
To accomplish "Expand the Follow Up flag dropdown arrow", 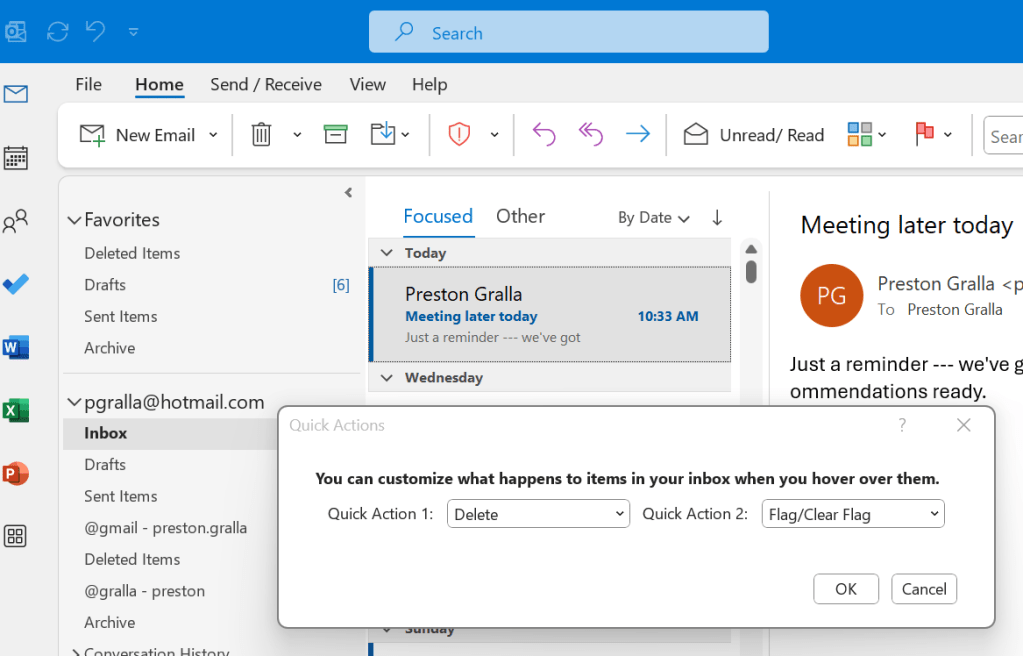I will point(948,135).
